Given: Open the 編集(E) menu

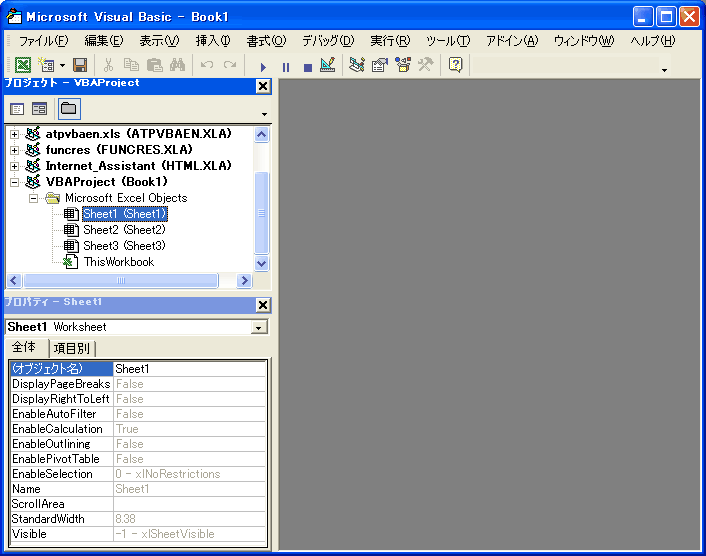Looking at the screenshot, I should [x=104, y=41].
